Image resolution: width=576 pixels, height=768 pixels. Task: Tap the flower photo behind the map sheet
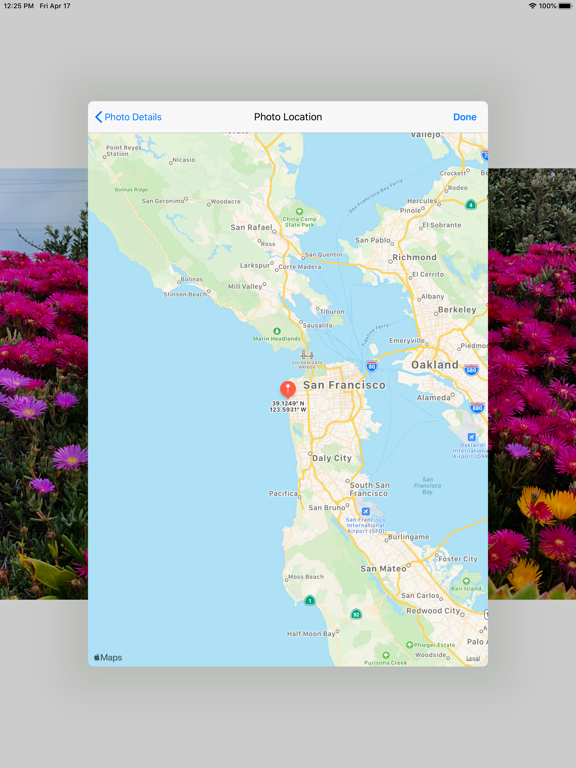(x=44, y=384)
